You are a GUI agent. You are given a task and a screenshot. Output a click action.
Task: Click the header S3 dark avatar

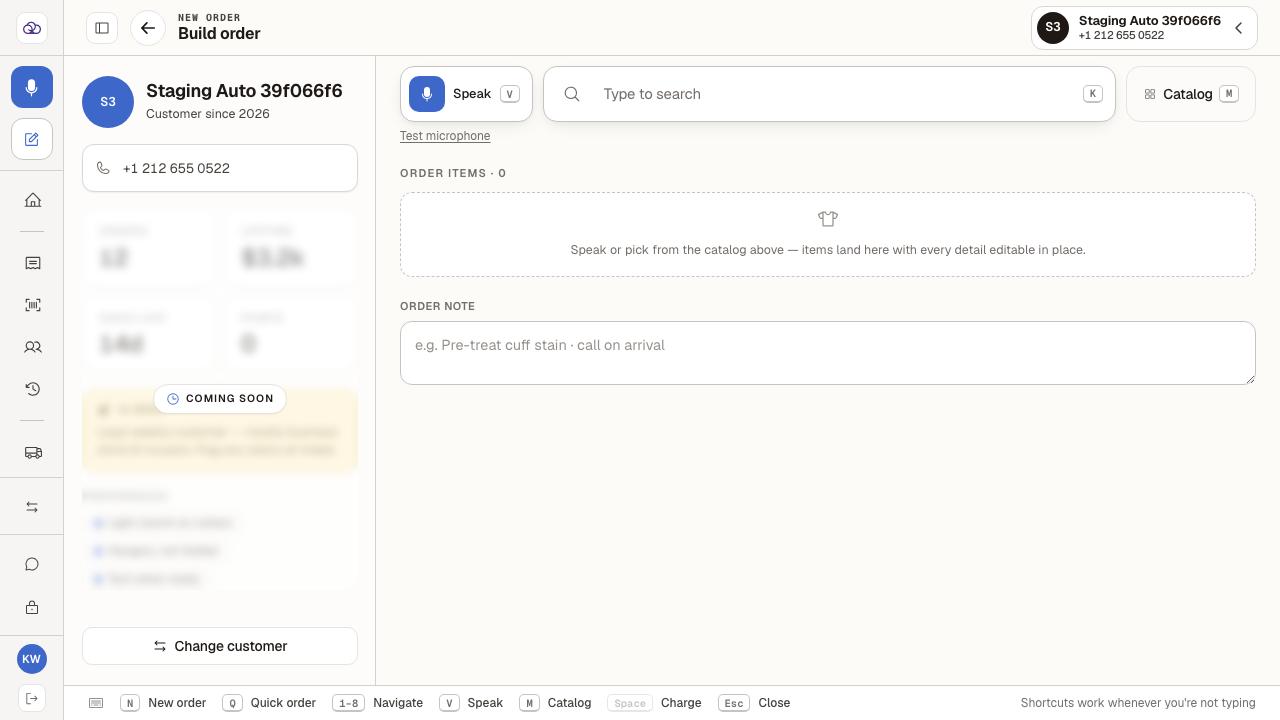click(x=1053, y=28)
